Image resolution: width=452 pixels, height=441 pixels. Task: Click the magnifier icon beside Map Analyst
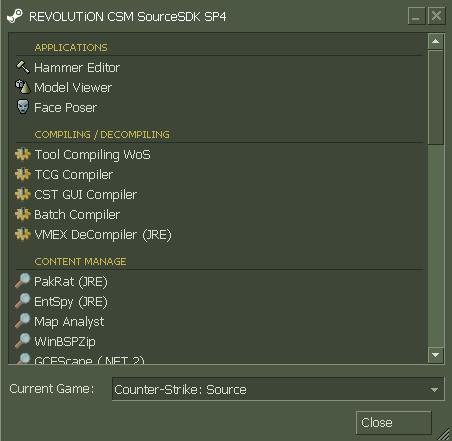click(23, 321)
